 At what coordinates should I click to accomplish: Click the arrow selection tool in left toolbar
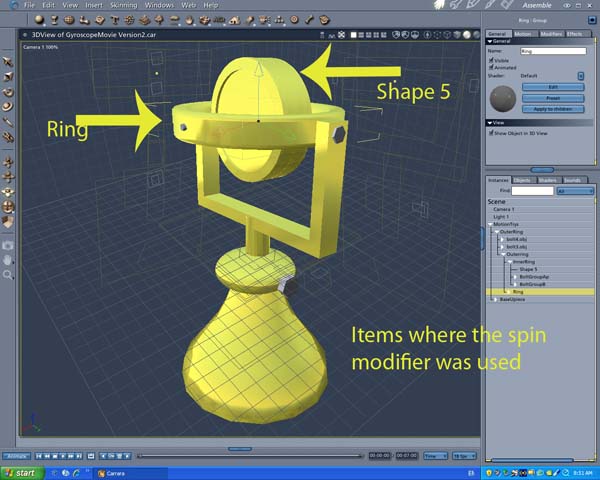(x=8, y=62)
